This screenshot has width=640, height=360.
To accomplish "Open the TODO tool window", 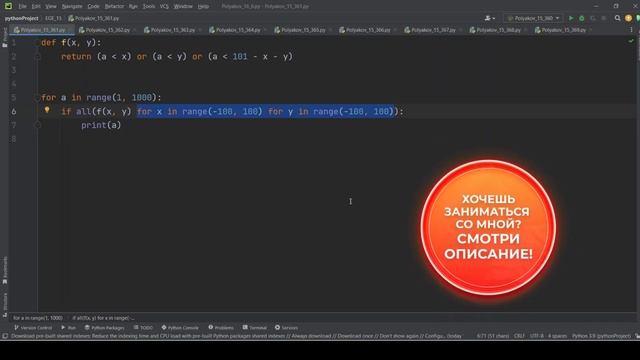I will tap(143, 328).
